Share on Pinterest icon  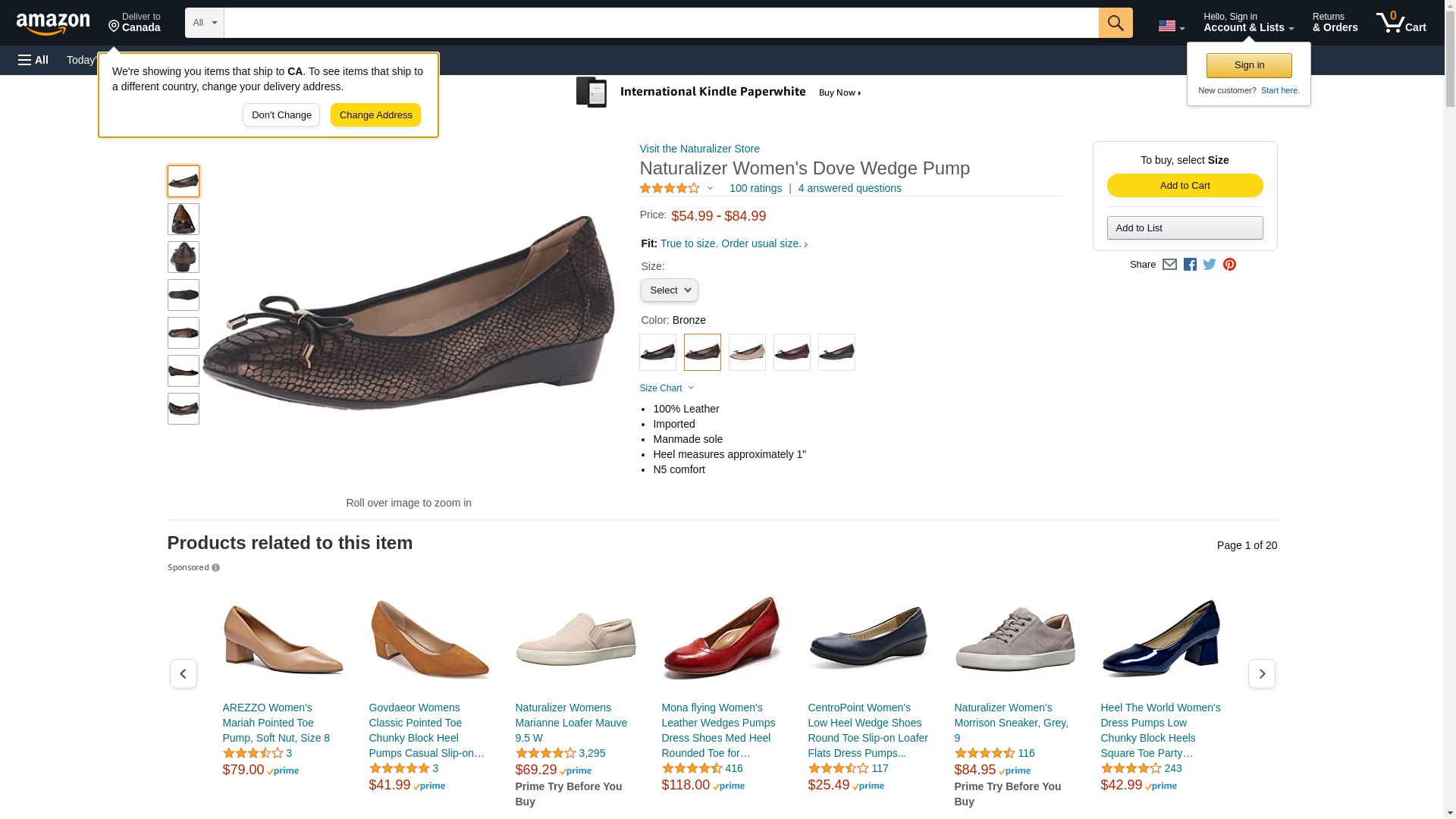(x=1229, y=265)
